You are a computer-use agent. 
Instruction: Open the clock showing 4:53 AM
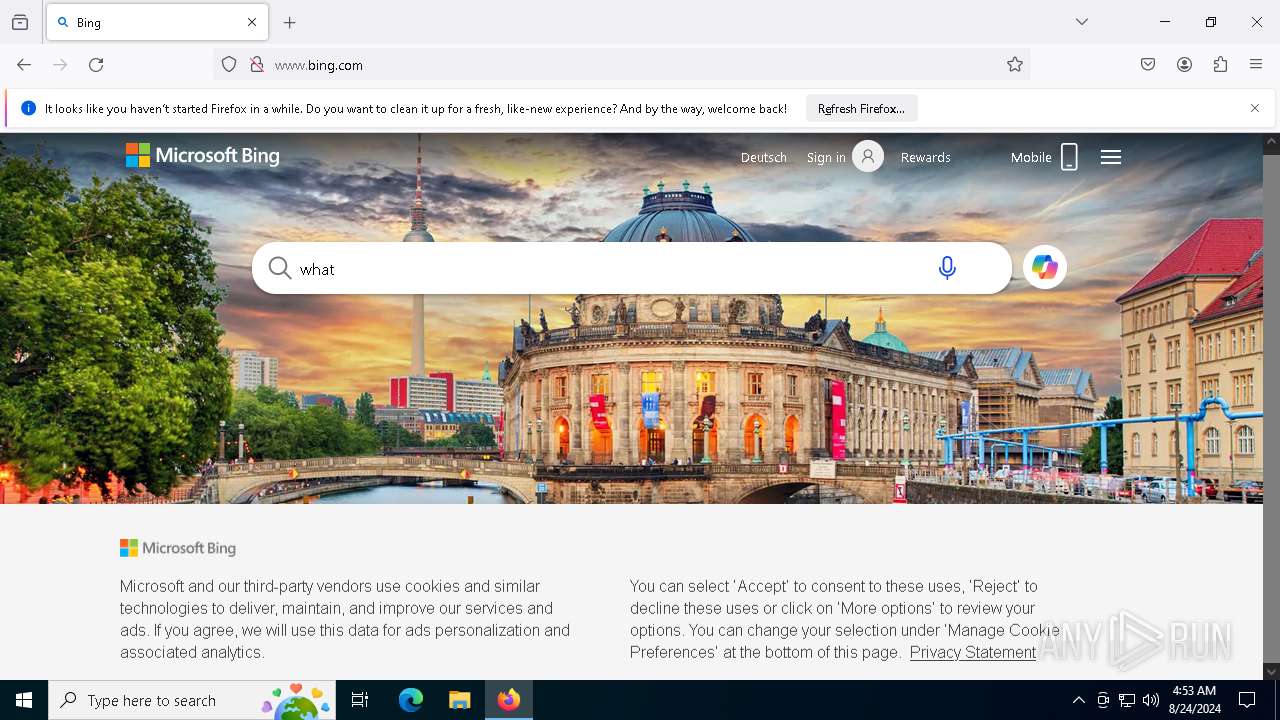point(1194,700)
